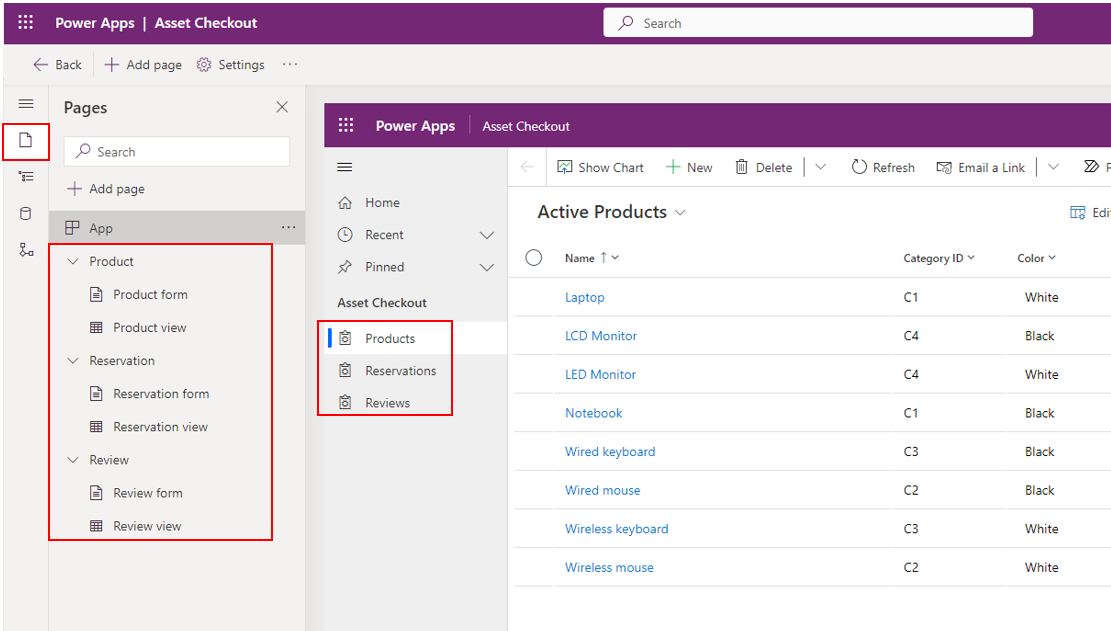Expand the Recent section in navigation

[487, 235]
